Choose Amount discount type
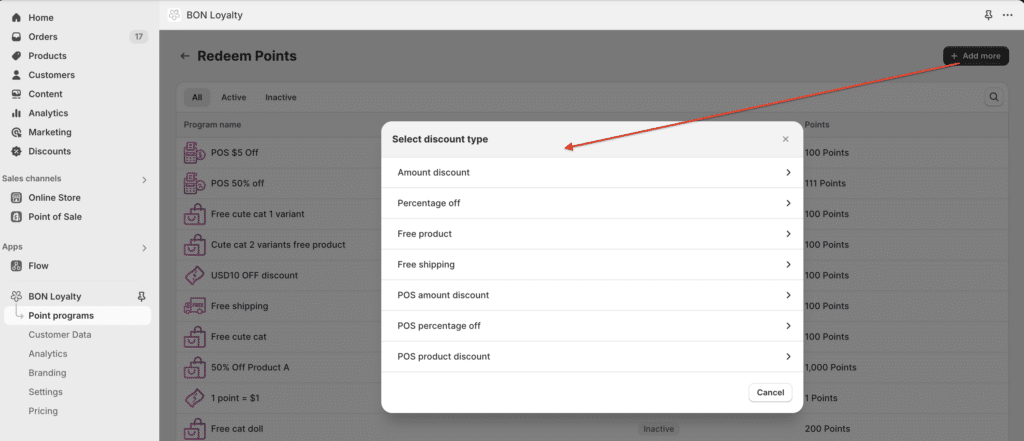Screen dimensions: 1024x441 click(x=592, y=172)
